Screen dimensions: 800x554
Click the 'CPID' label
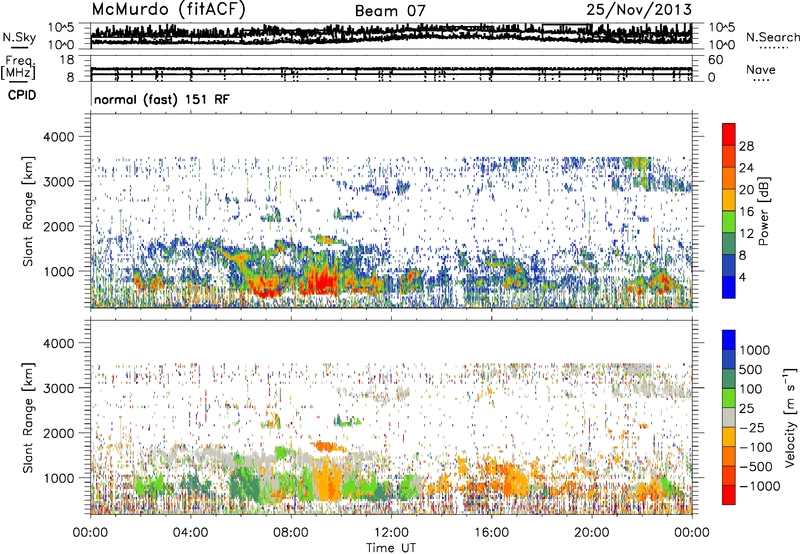click(22, 95)
